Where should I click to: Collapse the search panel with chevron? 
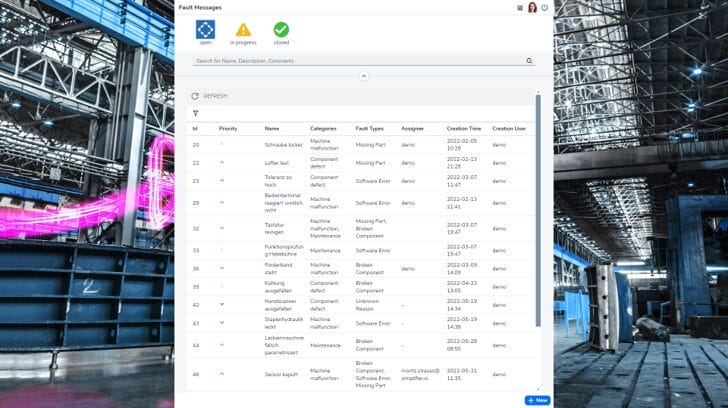coord(364,76)
